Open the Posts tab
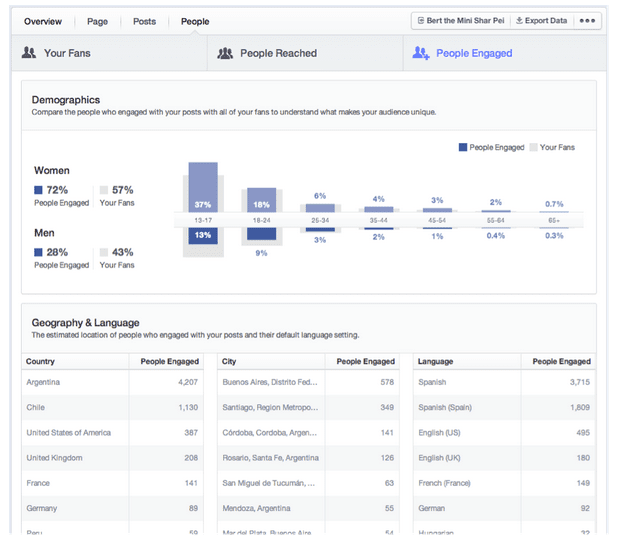This screenshot has width=625, height=545. click(x=144, y=21)
